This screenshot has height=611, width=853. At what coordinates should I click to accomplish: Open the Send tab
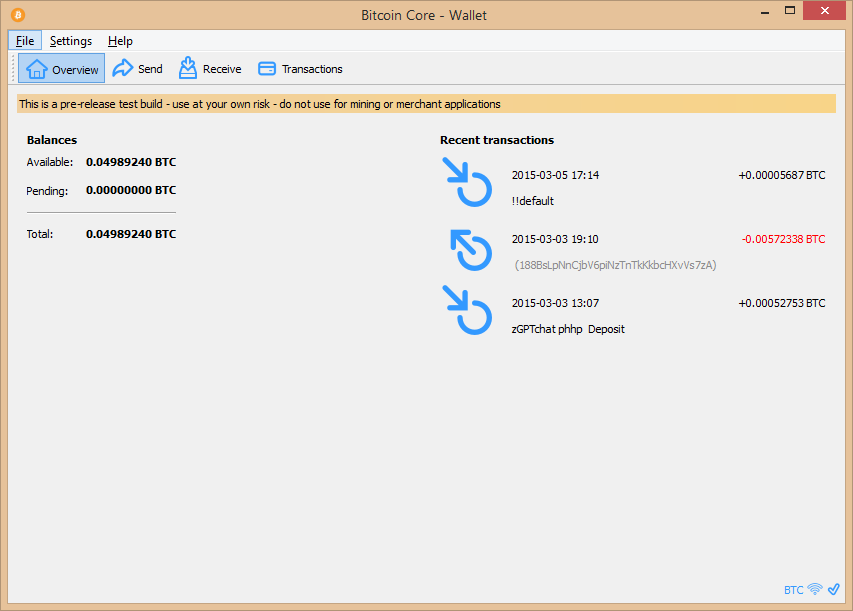(138, 69)
